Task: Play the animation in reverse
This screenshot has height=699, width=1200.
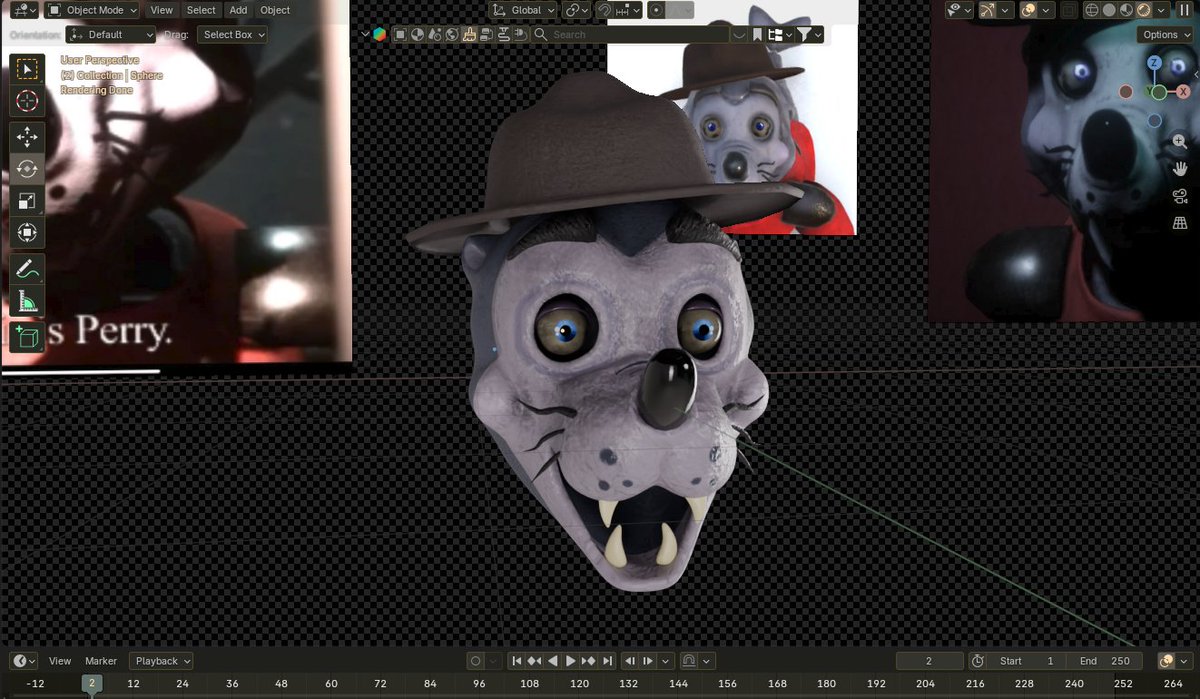Action: tap(553, 661)
